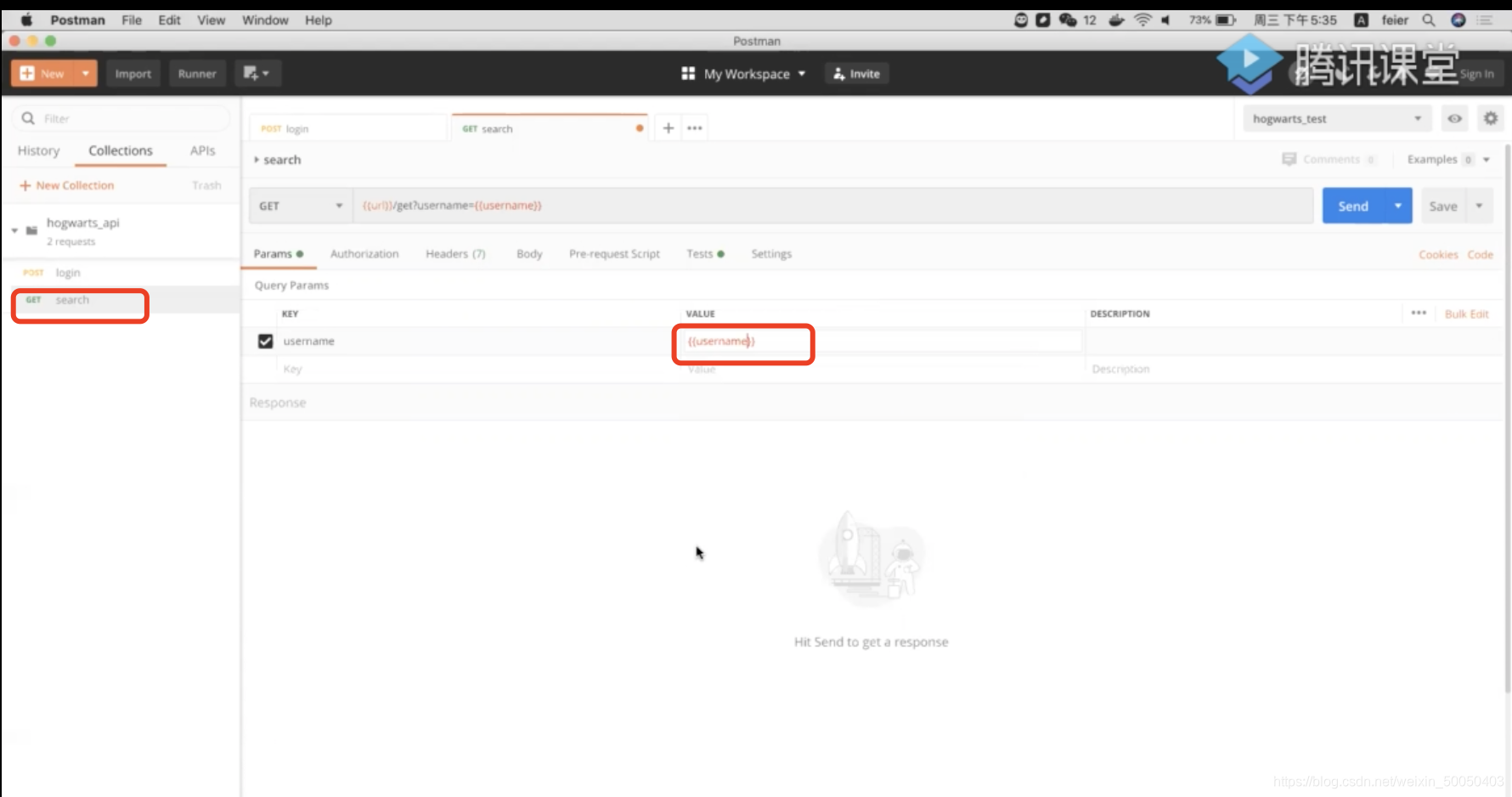
Task: Select the Tests tab
Action: click(x=705, y=254)
